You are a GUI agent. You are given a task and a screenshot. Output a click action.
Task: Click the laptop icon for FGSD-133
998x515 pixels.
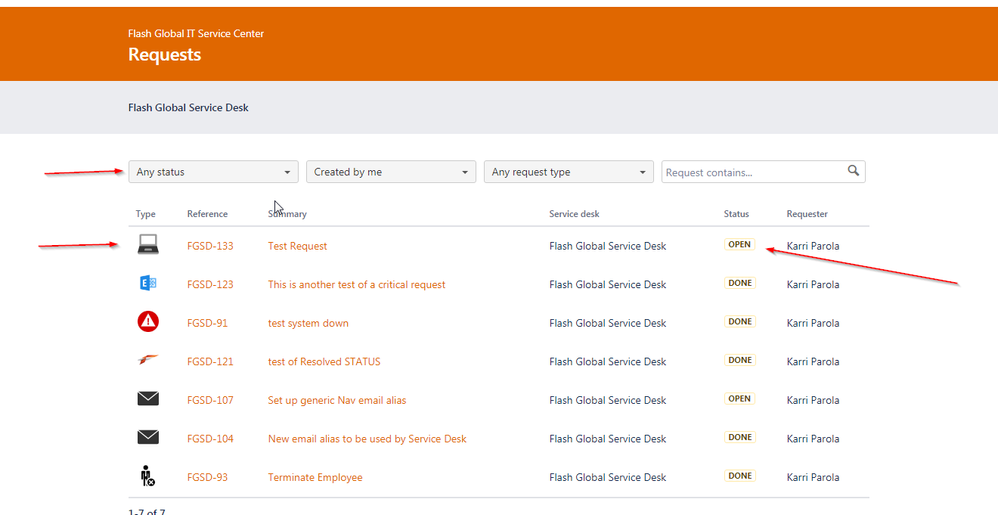click(x=148, y=244)
